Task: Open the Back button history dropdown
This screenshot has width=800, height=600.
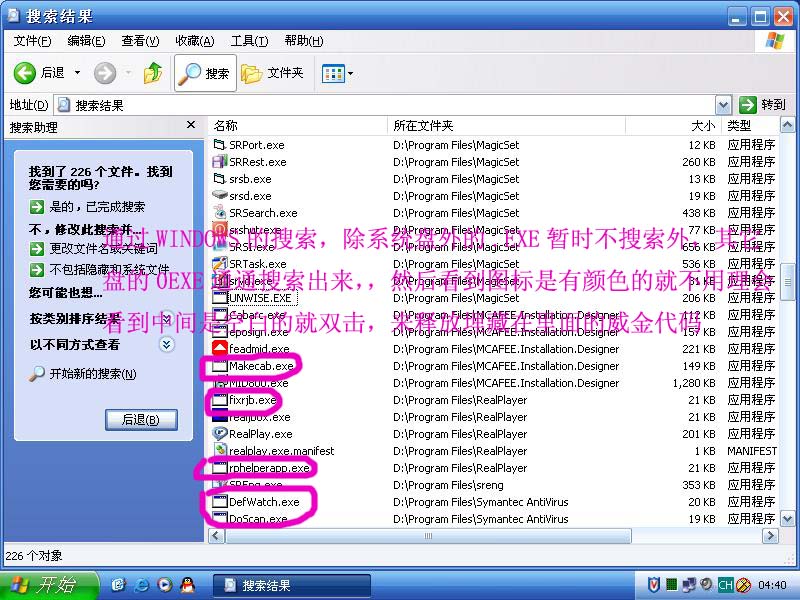Action: tap(77, 73)
